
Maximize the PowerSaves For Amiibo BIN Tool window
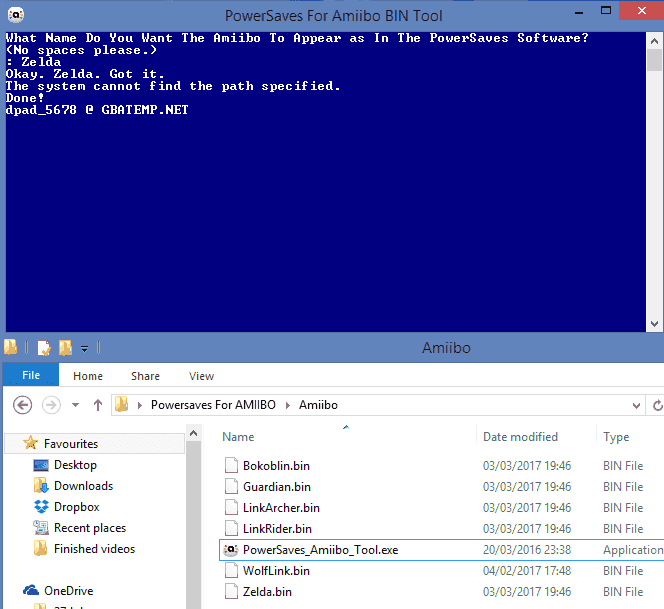(x=606, y=11)
